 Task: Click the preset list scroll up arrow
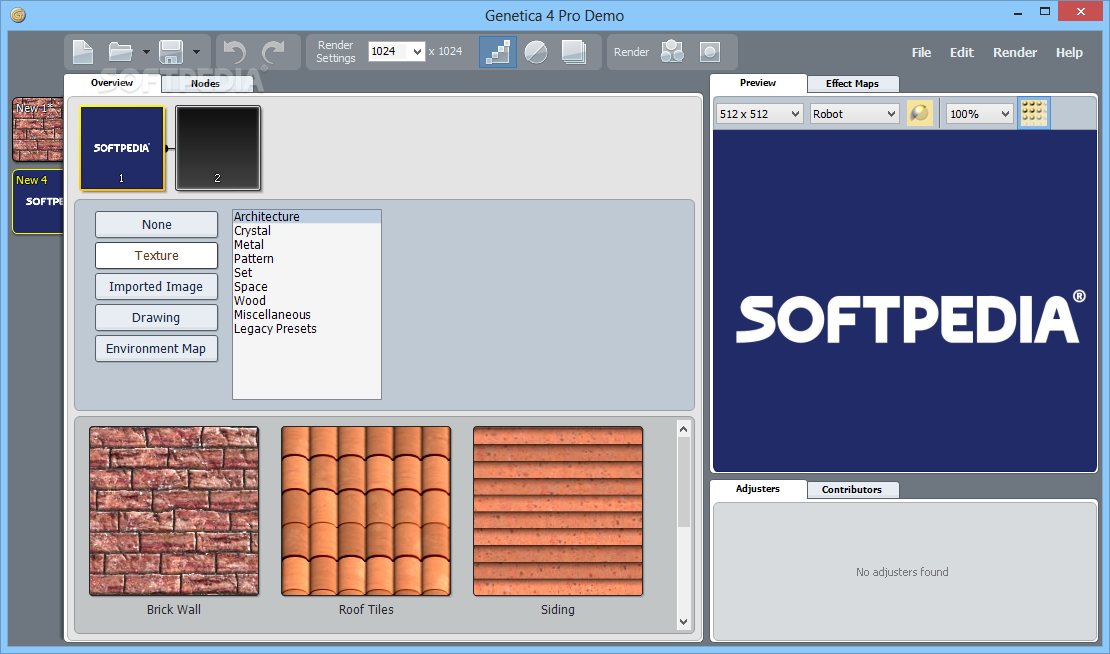tap(683, 428)
